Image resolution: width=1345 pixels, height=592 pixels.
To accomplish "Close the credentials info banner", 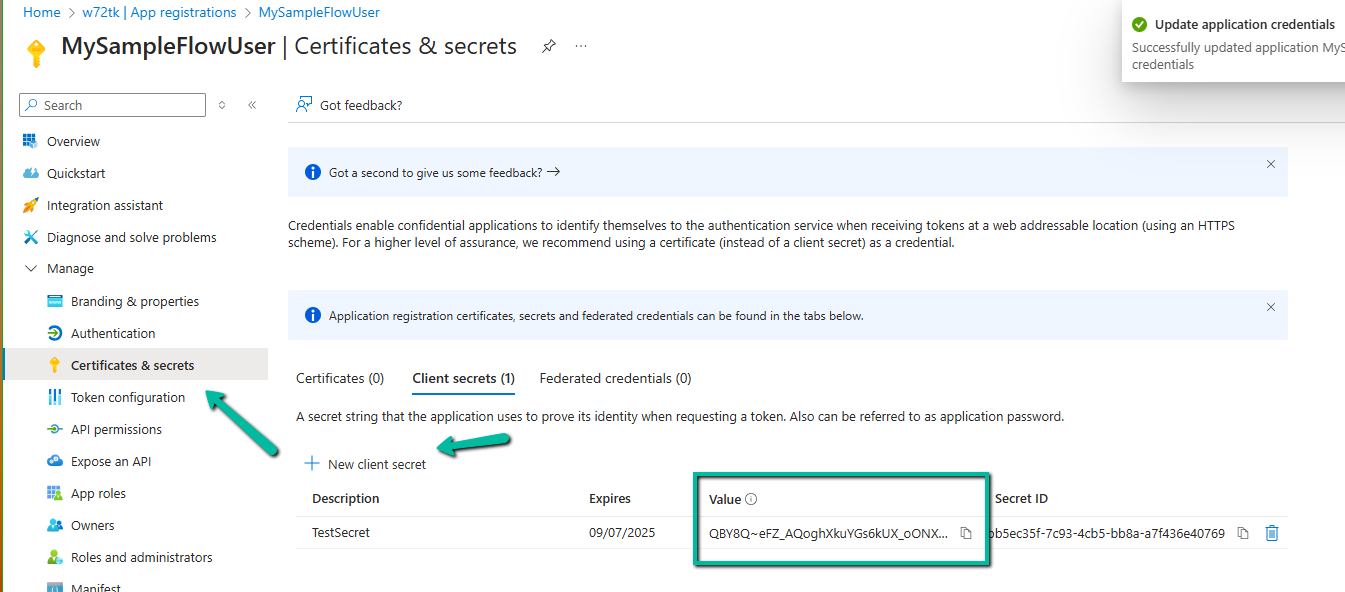I will [x=1271, y=307].
